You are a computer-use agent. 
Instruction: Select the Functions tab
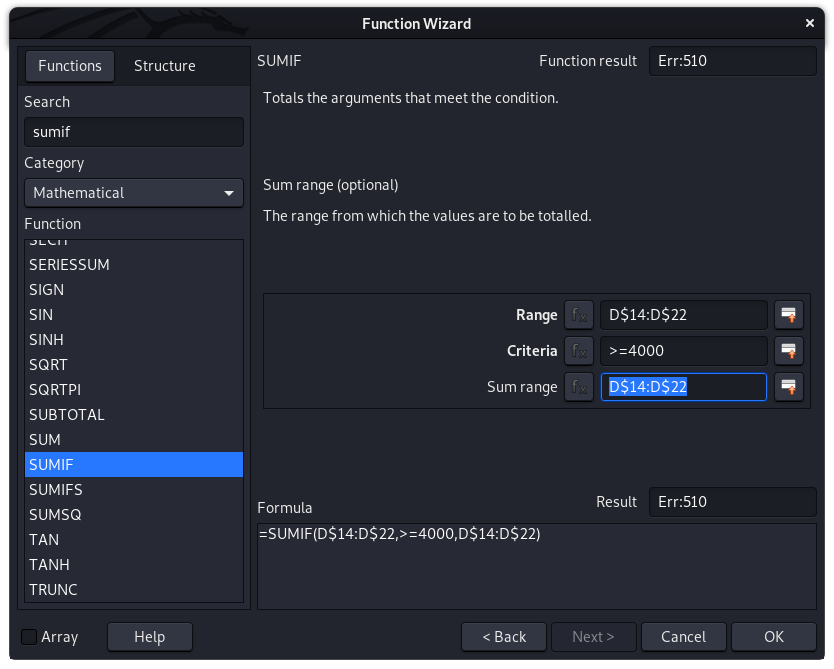click(70, 66)
